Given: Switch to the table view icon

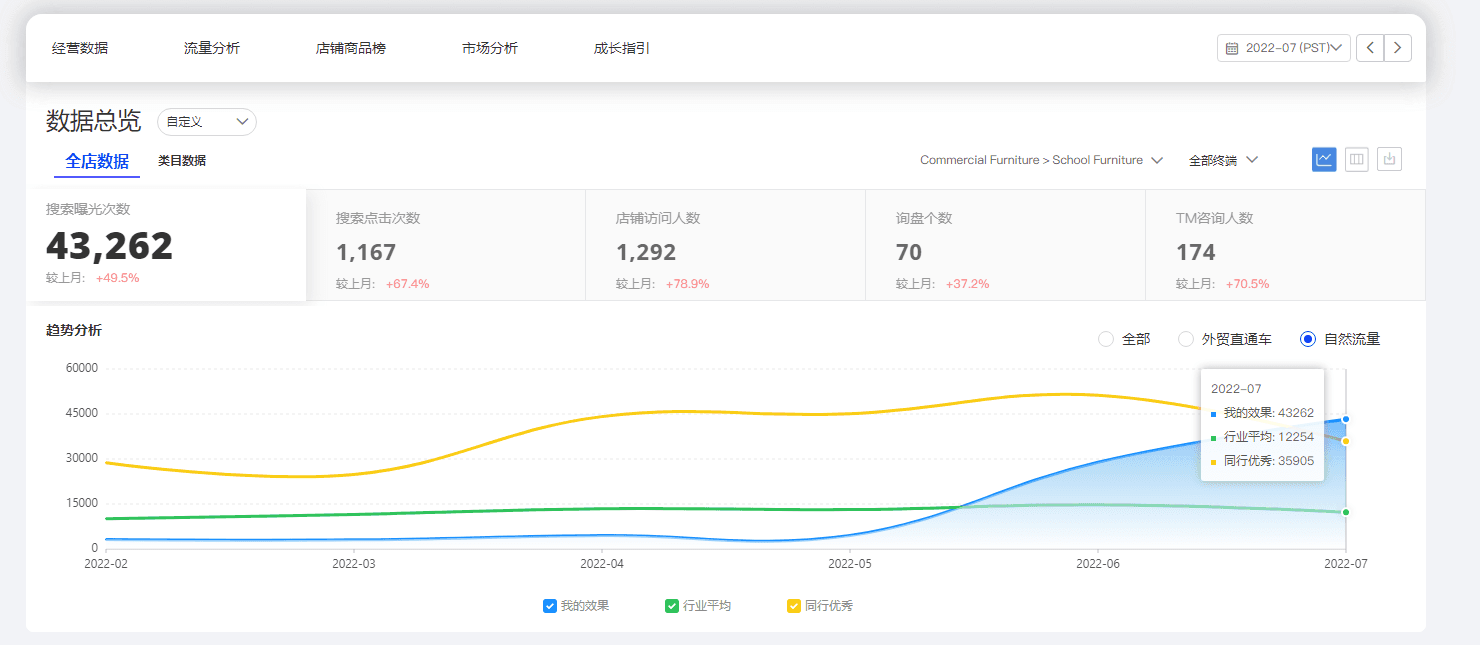Looking at the screenshot, I should (1357, 159).
